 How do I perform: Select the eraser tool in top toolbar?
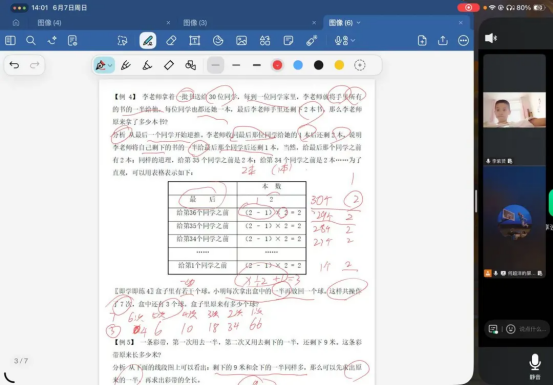coord(171,41)
